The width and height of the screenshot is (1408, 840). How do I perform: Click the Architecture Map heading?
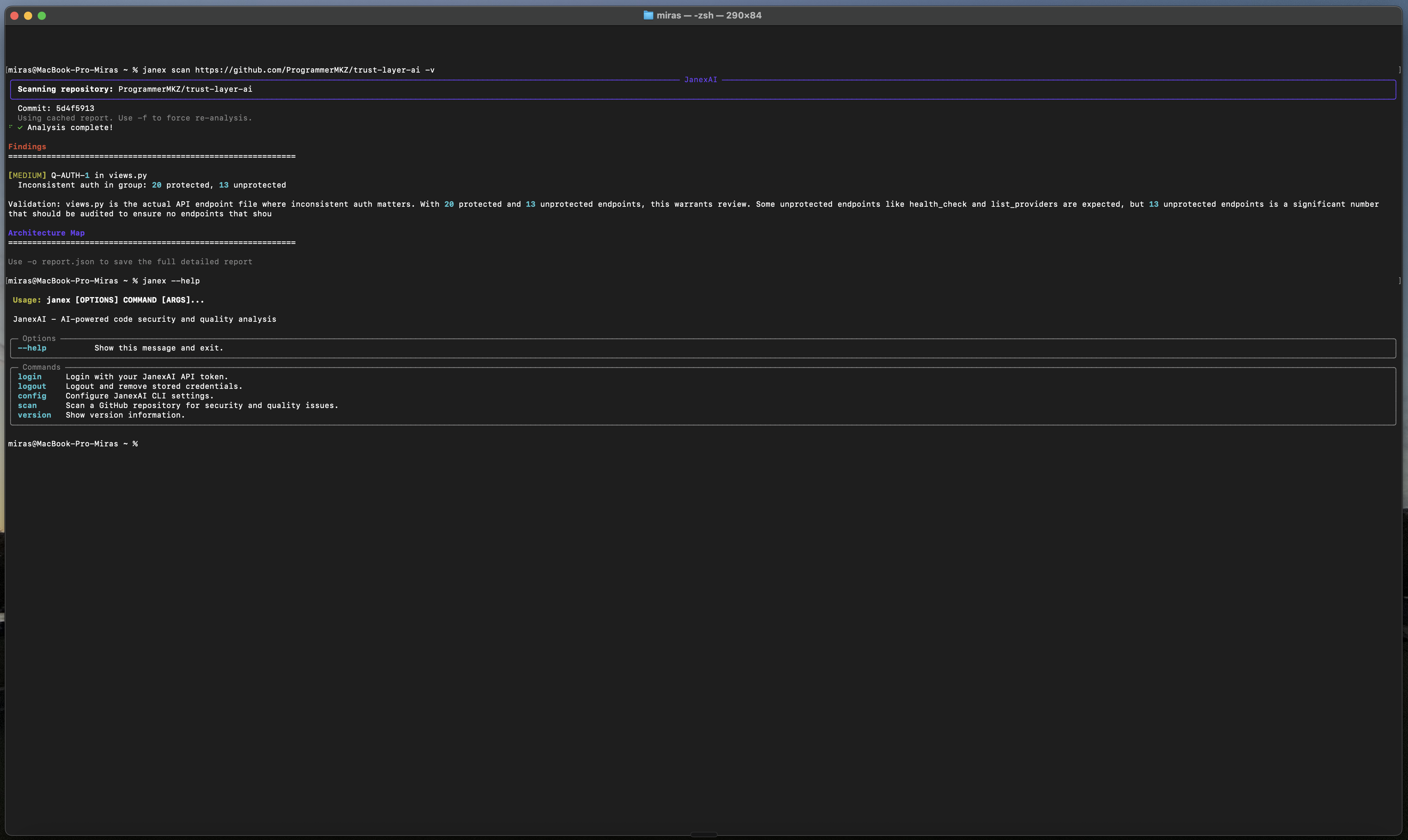pos(47,233)
